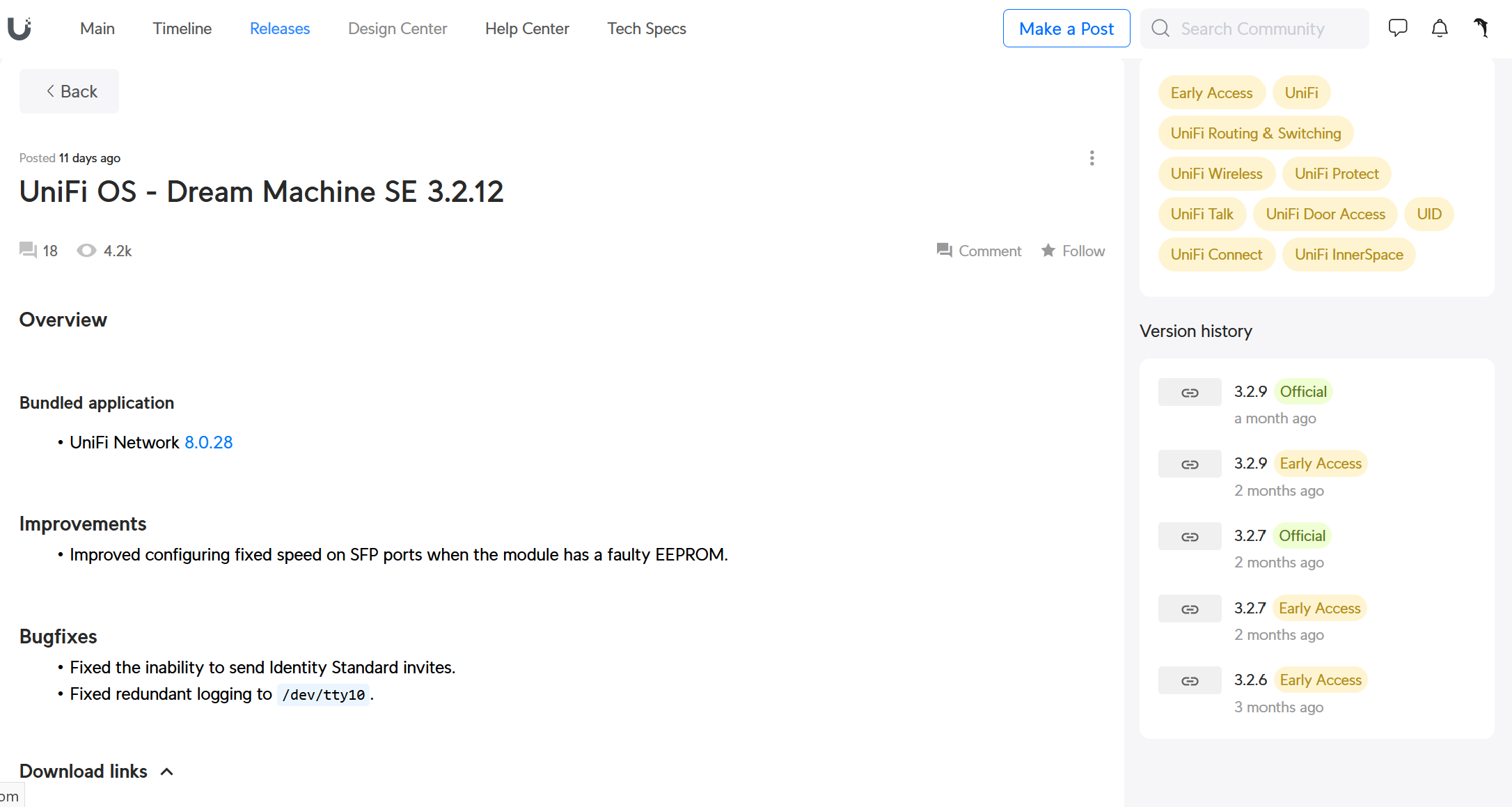The width and height of the screenshot is (1512, 807).
Task: Click the Make a Post button
Action: 1066,29
